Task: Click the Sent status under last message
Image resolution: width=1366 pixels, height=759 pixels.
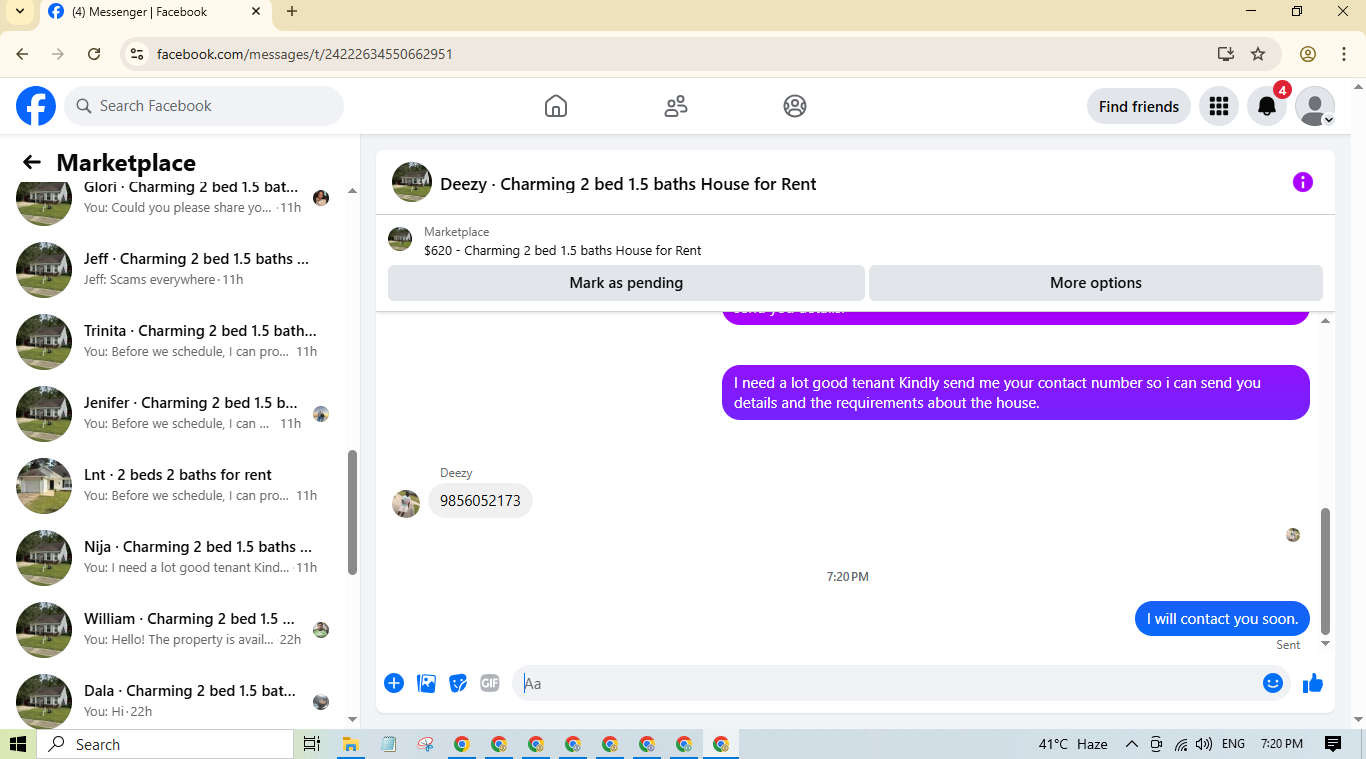Action: click(1288, 645)
